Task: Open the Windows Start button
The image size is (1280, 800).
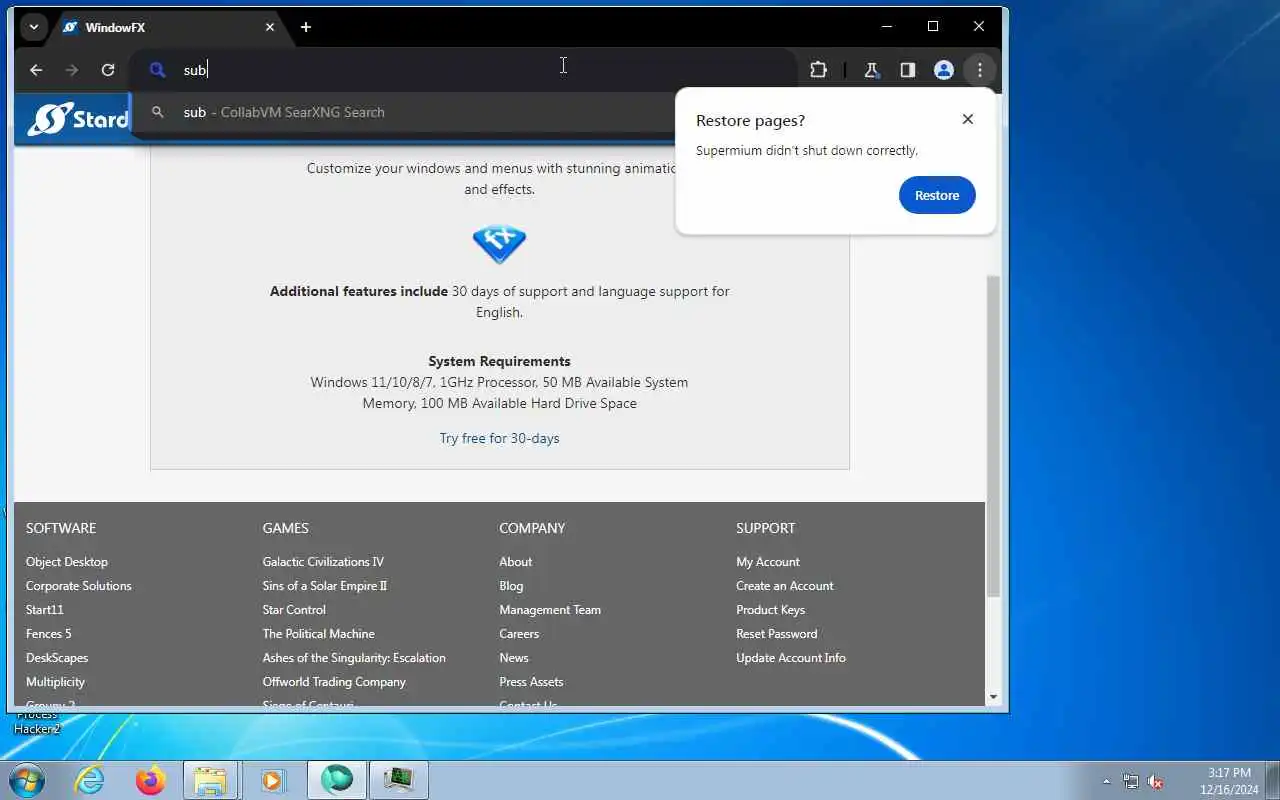Action: click(x=27, y=780)
